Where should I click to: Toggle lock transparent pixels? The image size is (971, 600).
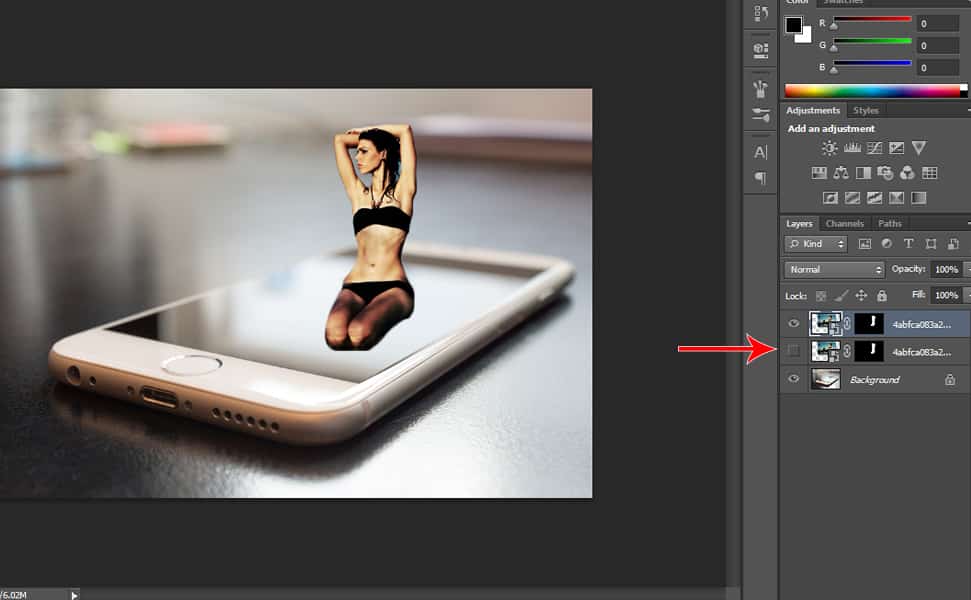[821, 296]
